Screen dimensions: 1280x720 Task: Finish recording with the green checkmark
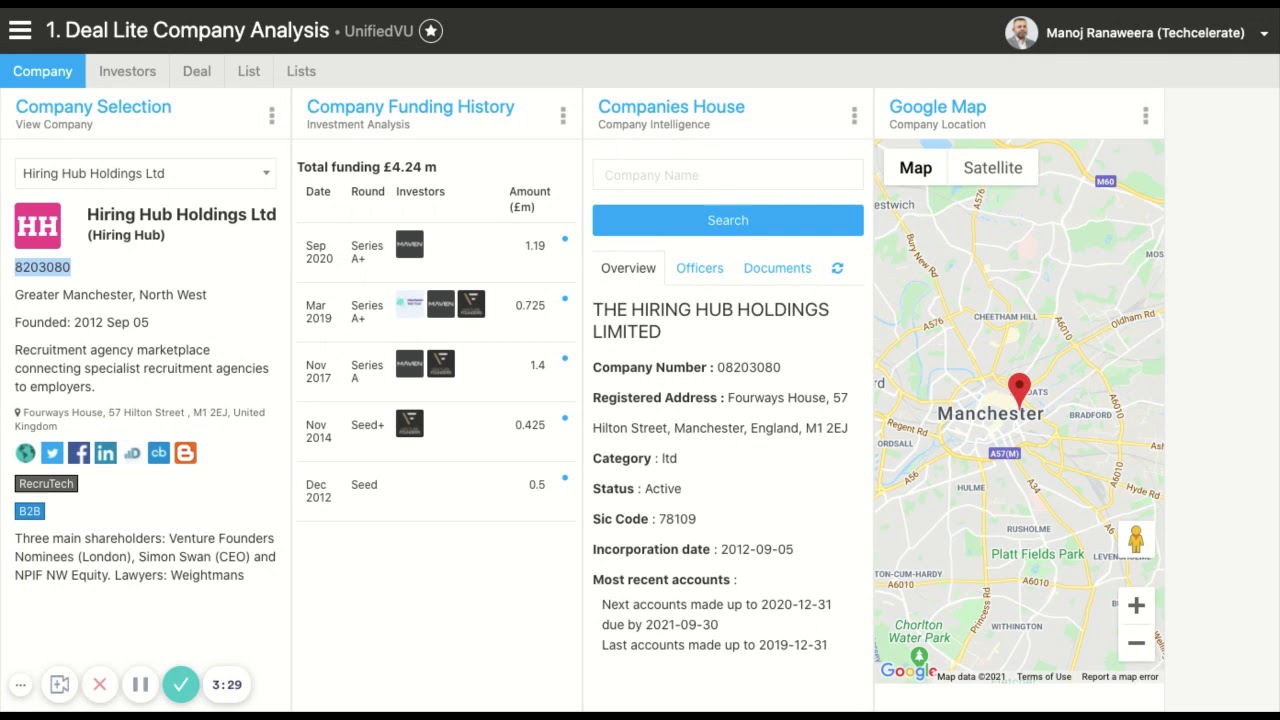click(181, 685)
